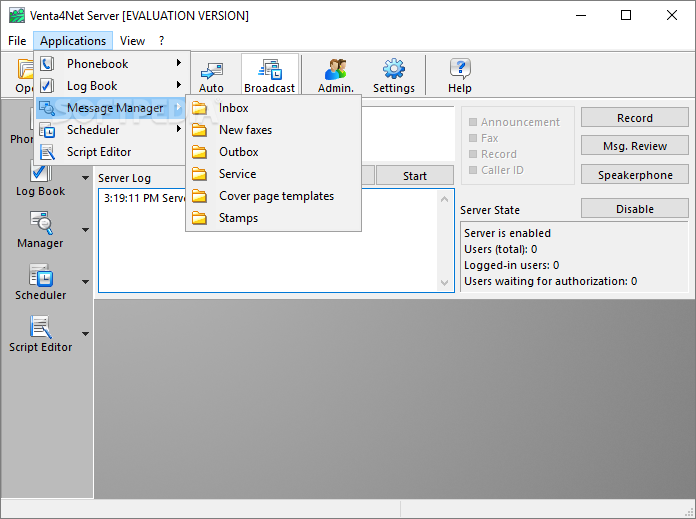This screenshot has height=519, width=696.
Task: Expand Scheduler submenu arrow in menu
Action: pos(178,129)
